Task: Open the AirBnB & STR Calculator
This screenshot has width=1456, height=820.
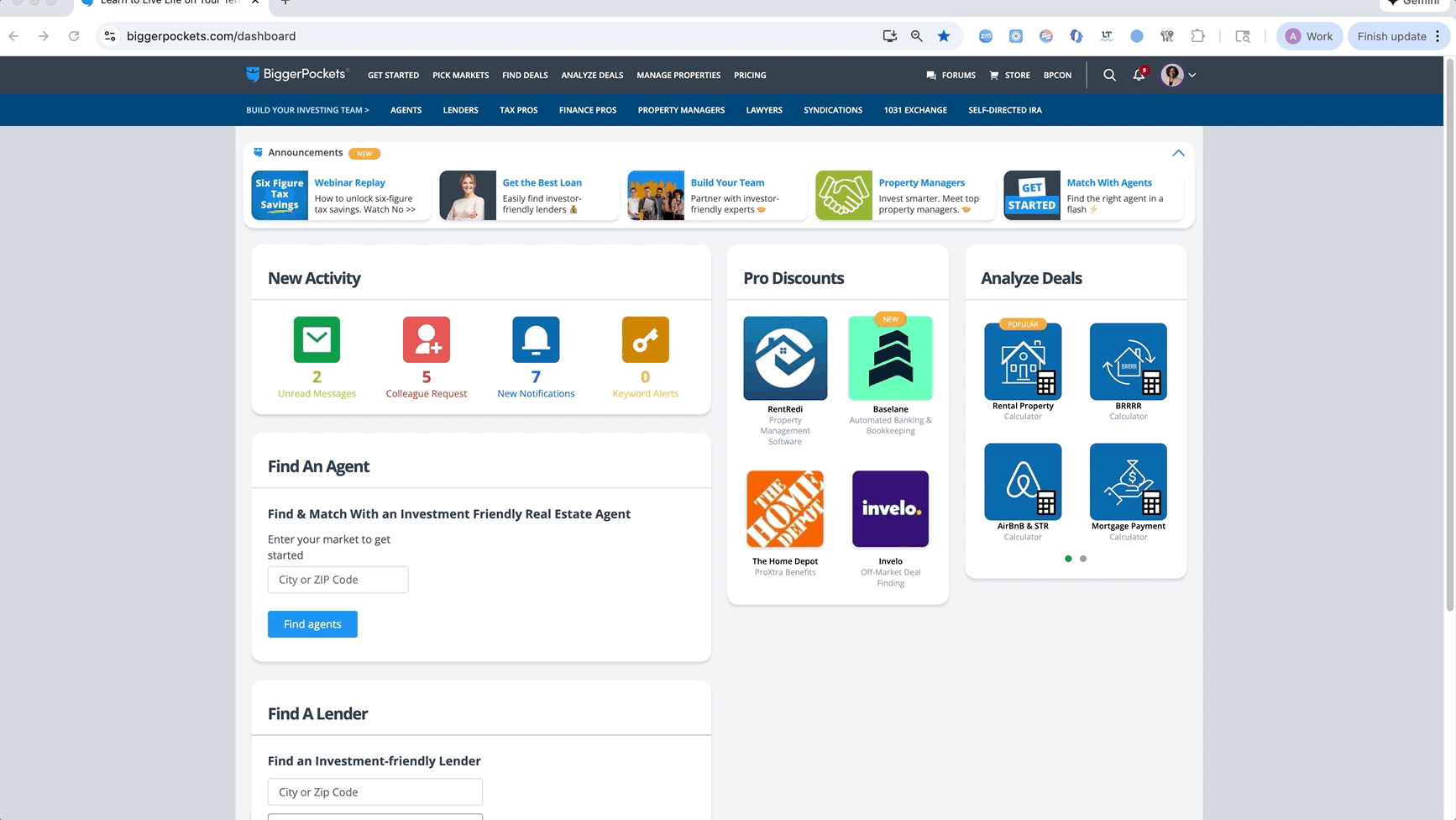Action: click(x=1023, y=482)
